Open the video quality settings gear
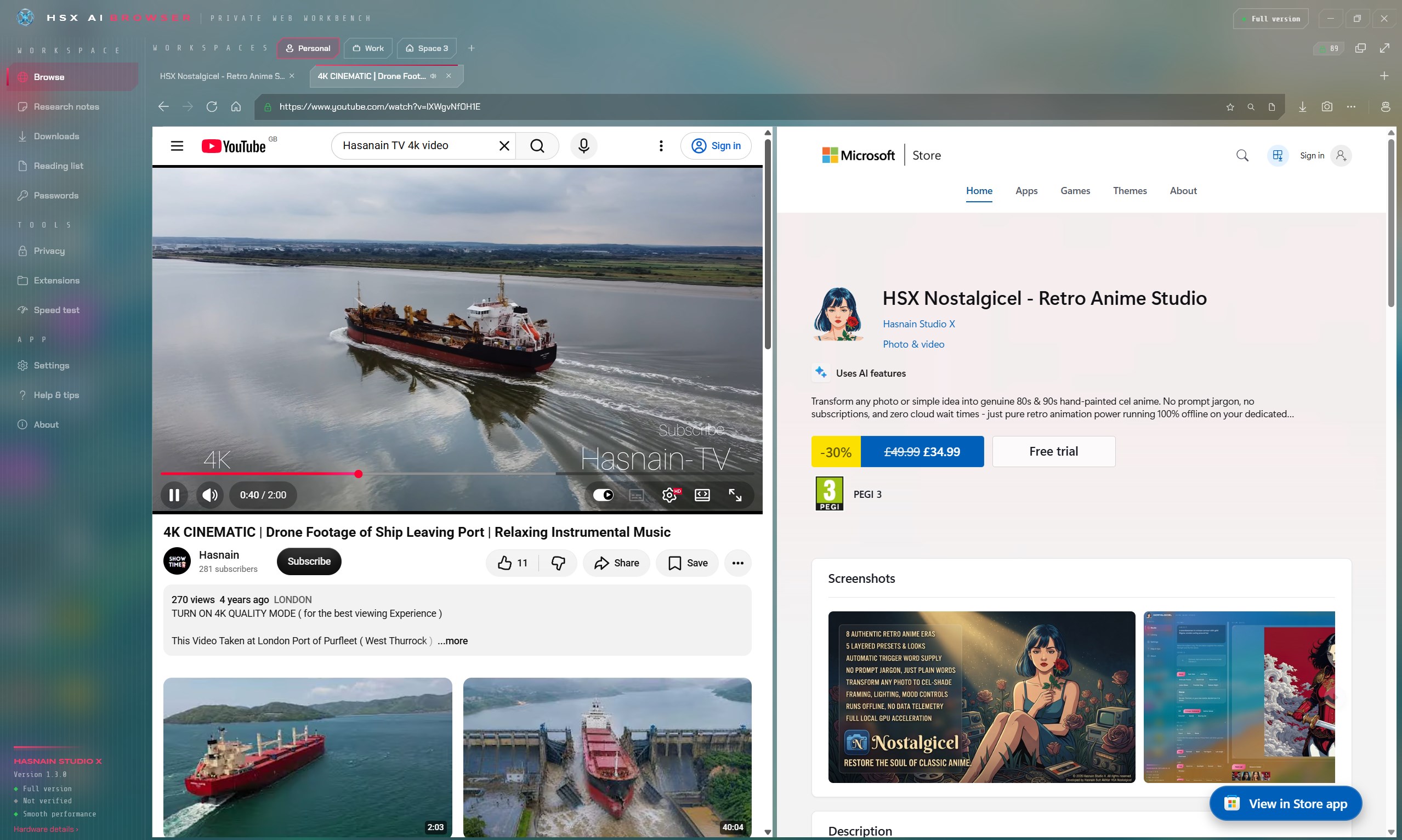Viewport: 1402px width, 840px height. [x=669, y=495]
